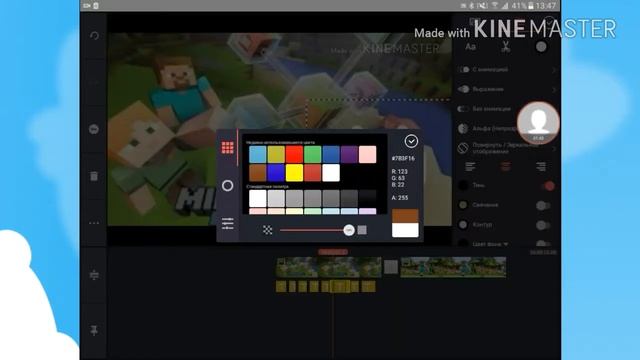Click the Wi-Fi icon in status bar
640x360 pixels.
coord(494,6)
